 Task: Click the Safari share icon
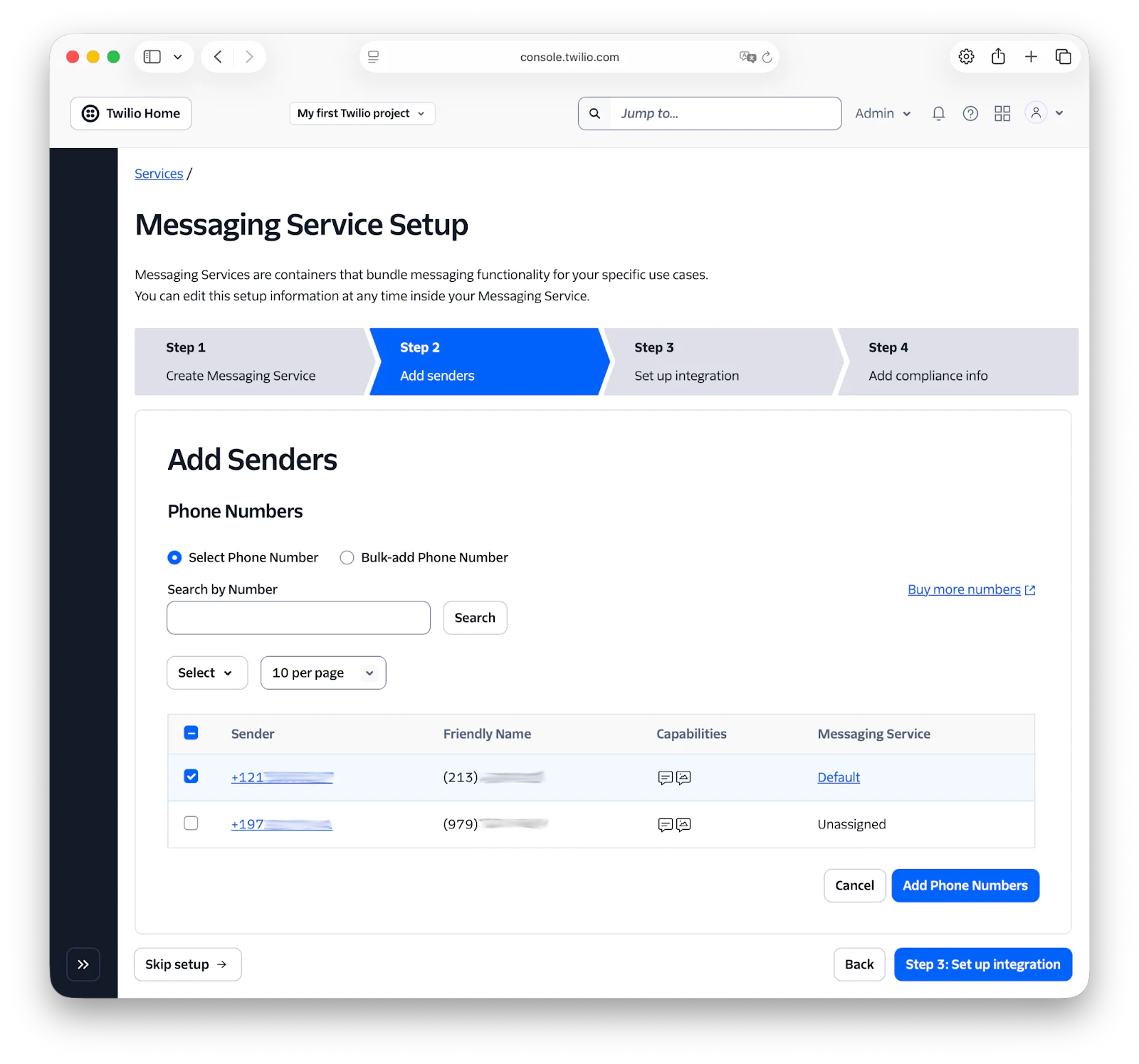click(x=998, y=57)
